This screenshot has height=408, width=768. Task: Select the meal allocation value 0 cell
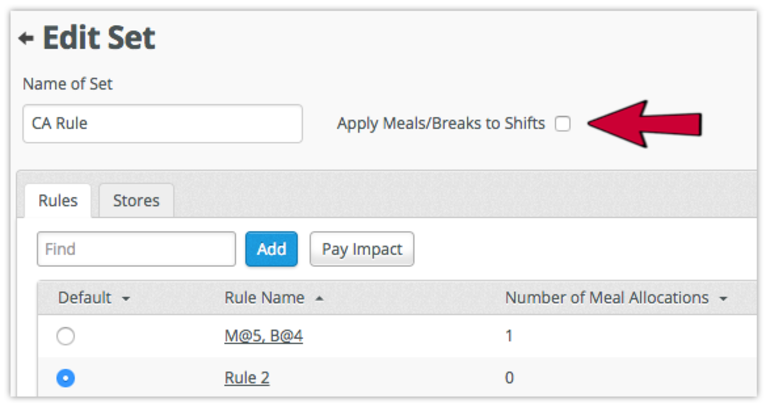pos(509,378)
